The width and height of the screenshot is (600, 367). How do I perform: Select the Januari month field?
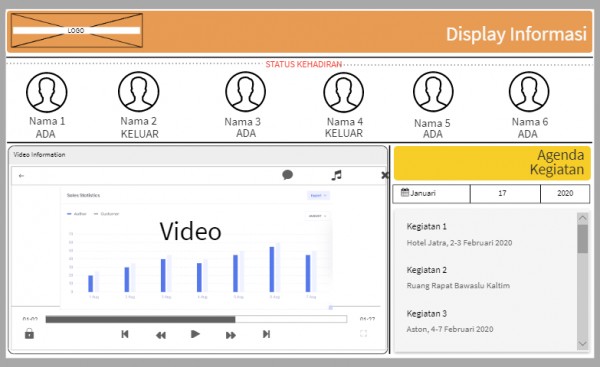pos(432,194)
